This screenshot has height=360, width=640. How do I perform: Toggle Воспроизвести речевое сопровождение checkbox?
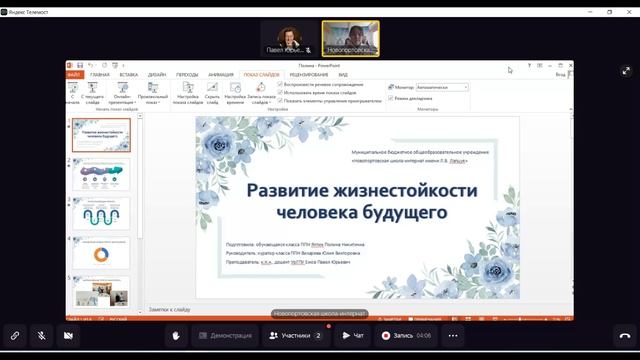coord(280,84)
